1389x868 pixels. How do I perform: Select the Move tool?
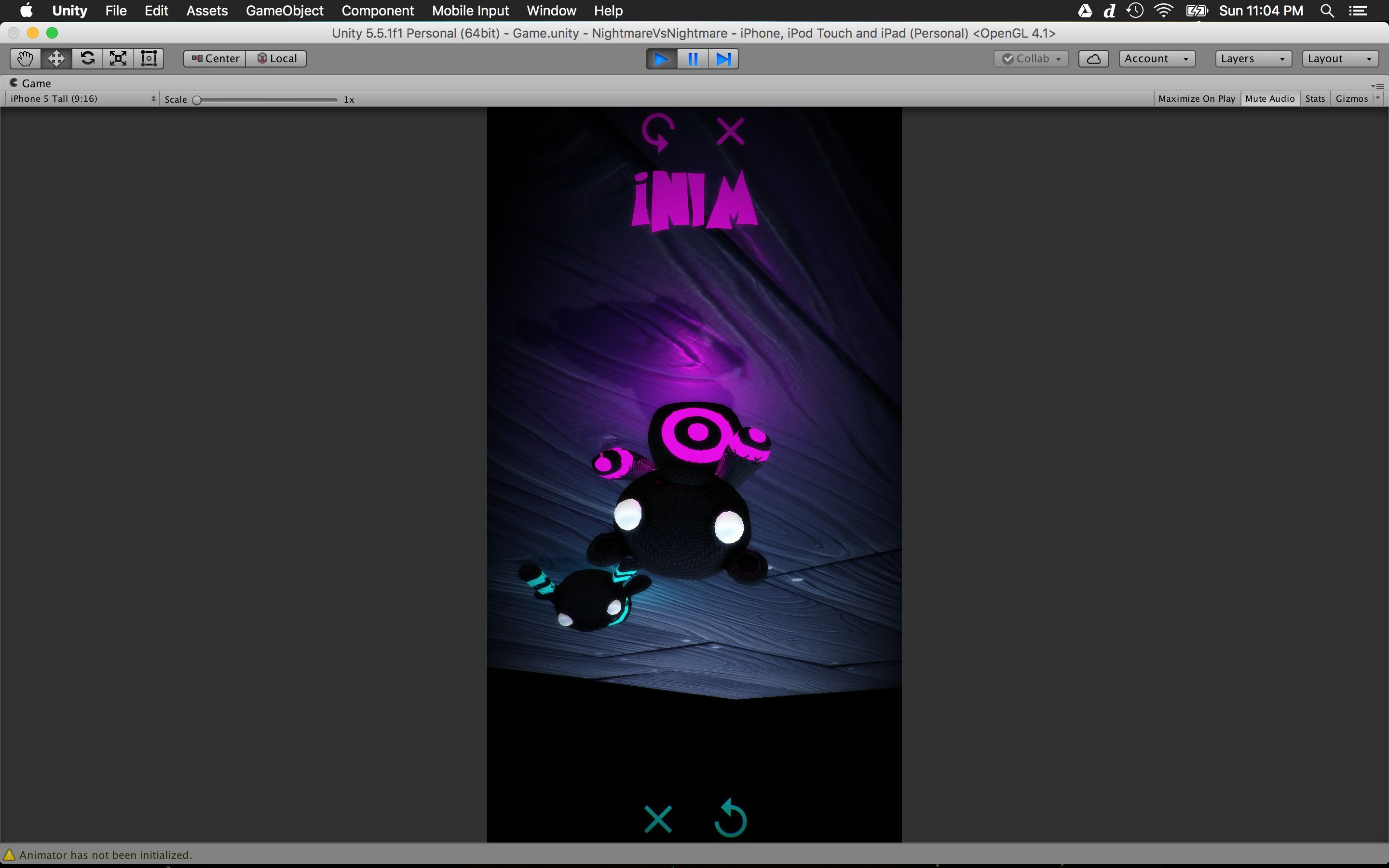[x=56, y=58]
